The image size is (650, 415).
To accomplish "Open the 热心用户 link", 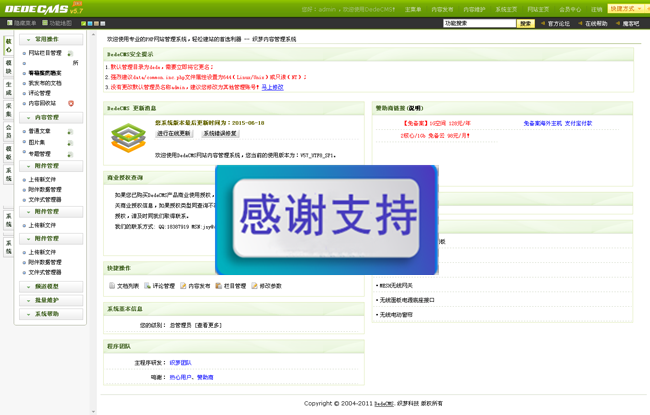I will (x=180, y=377).
